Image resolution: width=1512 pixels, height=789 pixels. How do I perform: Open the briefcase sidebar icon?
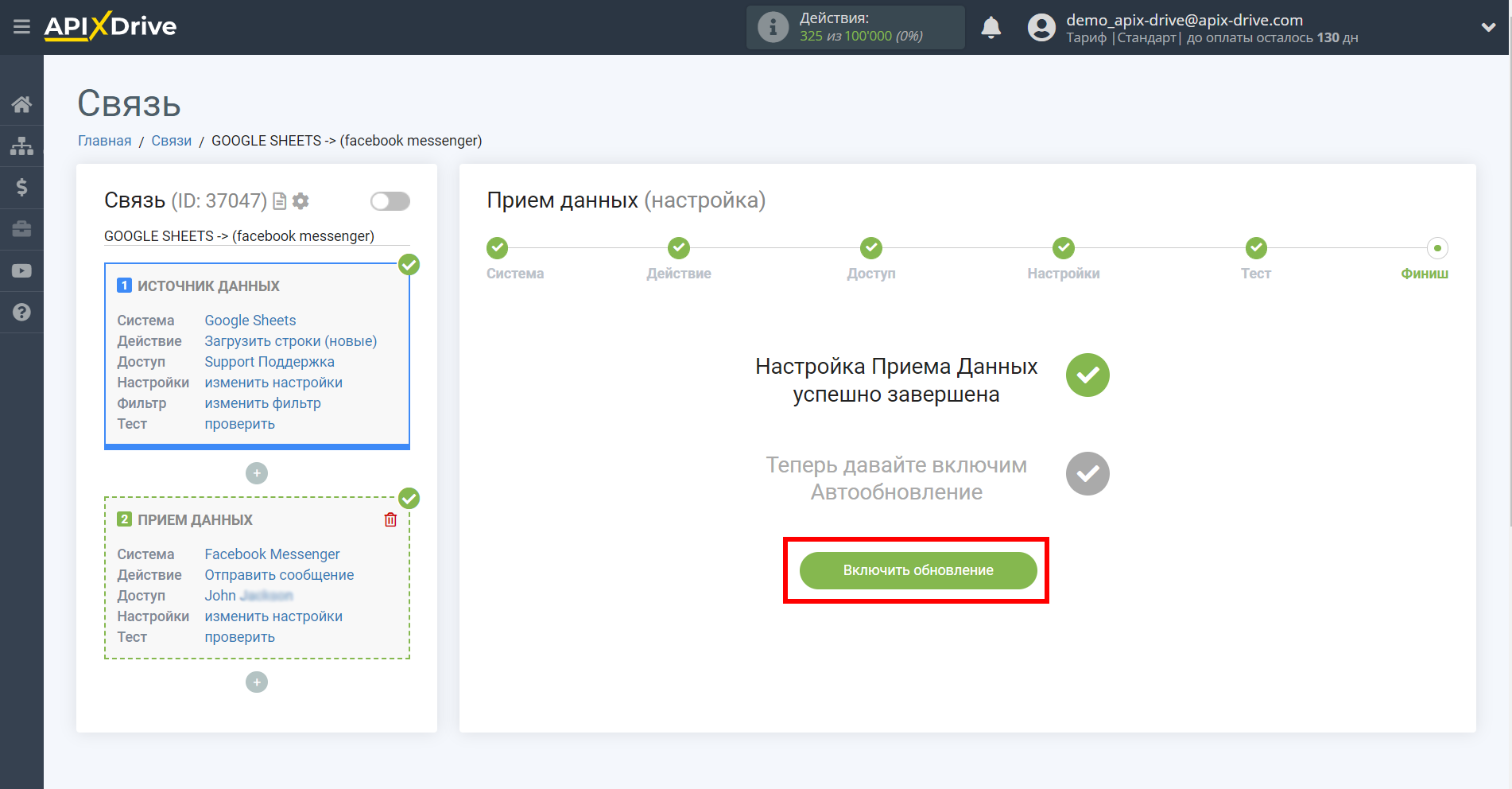point(21,229)
